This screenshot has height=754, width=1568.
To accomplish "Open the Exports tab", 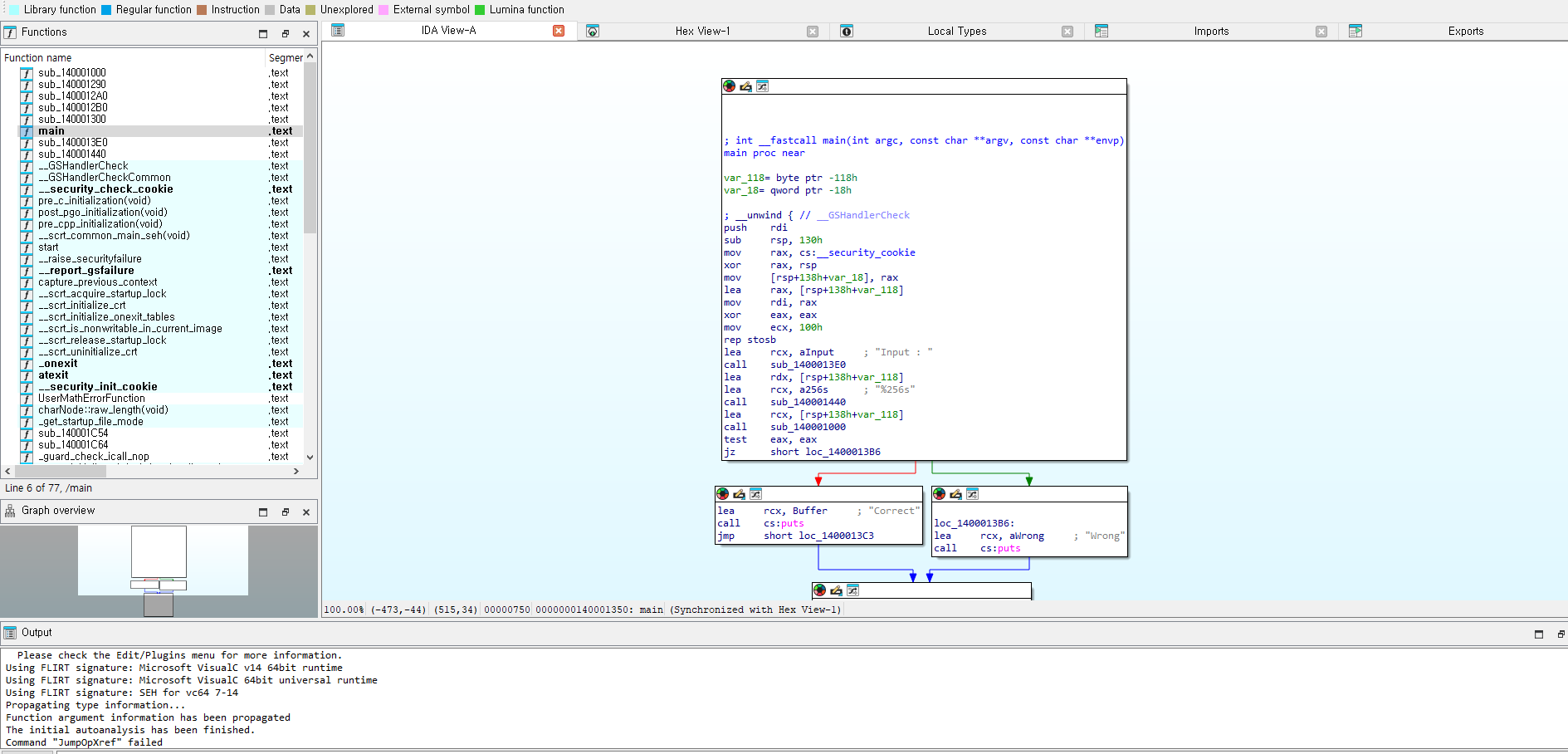I will point(1465,32).
